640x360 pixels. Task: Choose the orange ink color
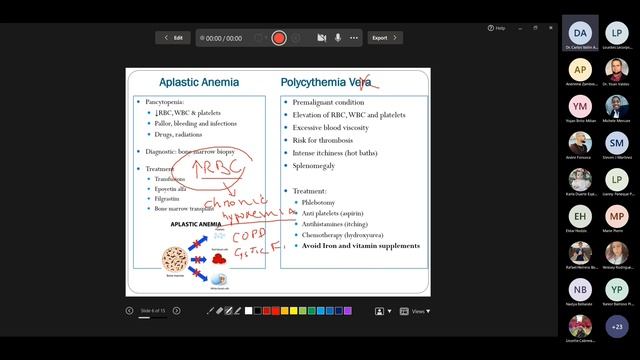[284, 311]
